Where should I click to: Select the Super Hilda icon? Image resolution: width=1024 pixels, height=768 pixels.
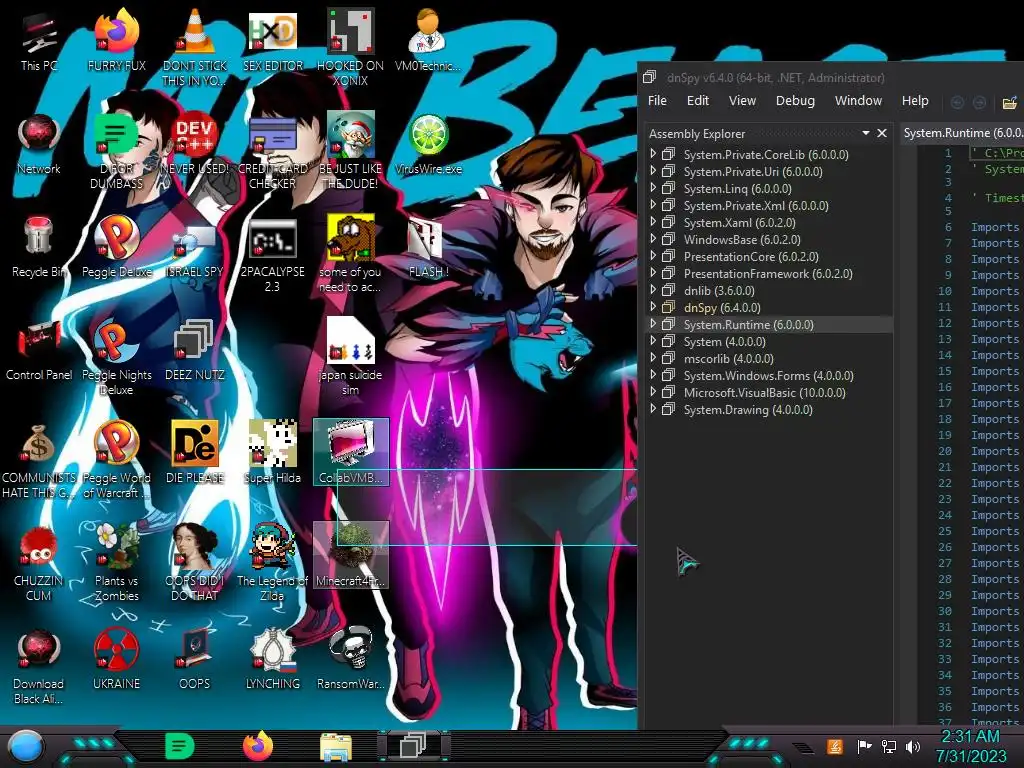coord(273,453)
